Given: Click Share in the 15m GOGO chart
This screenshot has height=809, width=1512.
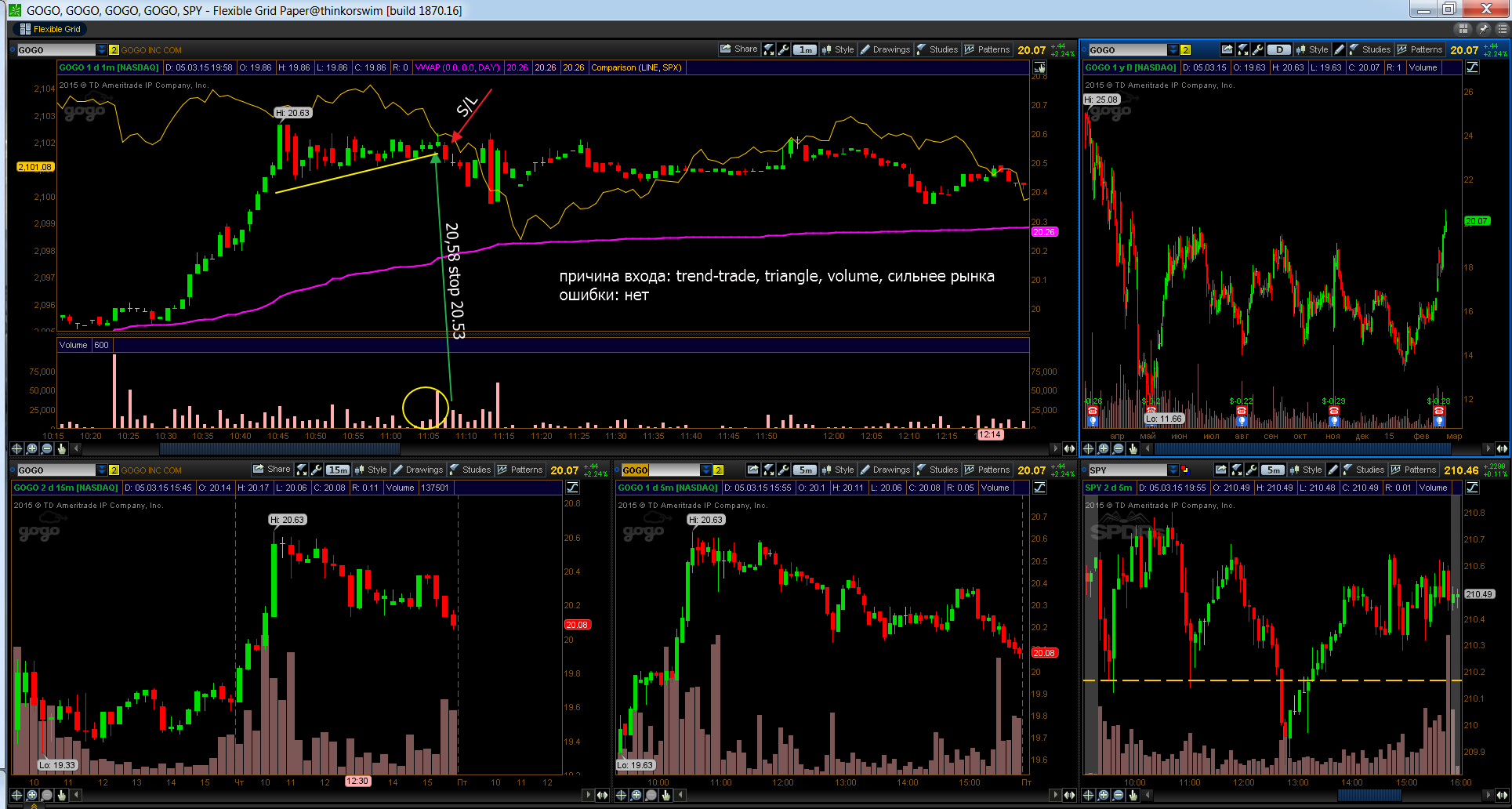Looking at the screenshot, I should click(271, 470).
